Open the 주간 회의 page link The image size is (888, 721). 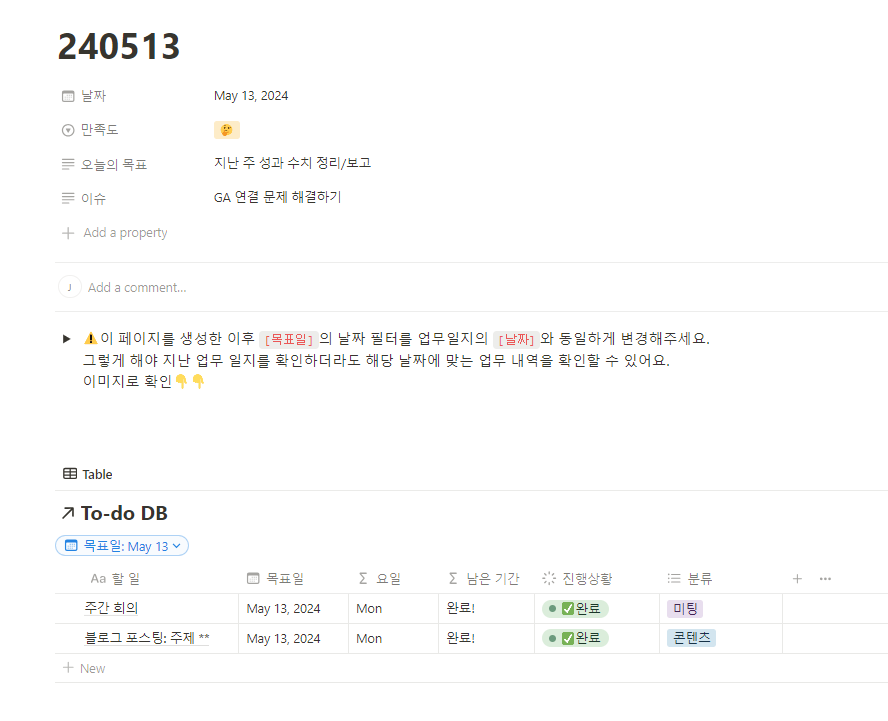click(x=111, y=608)
